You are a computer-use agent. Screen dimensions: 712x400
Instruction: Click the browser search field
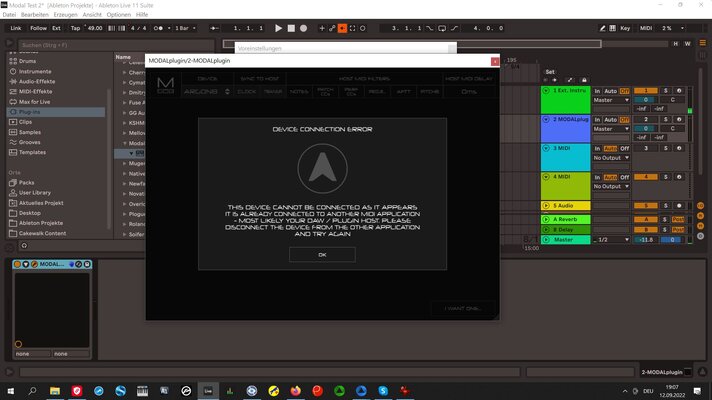pyautogui.click(x=116, y=45)
